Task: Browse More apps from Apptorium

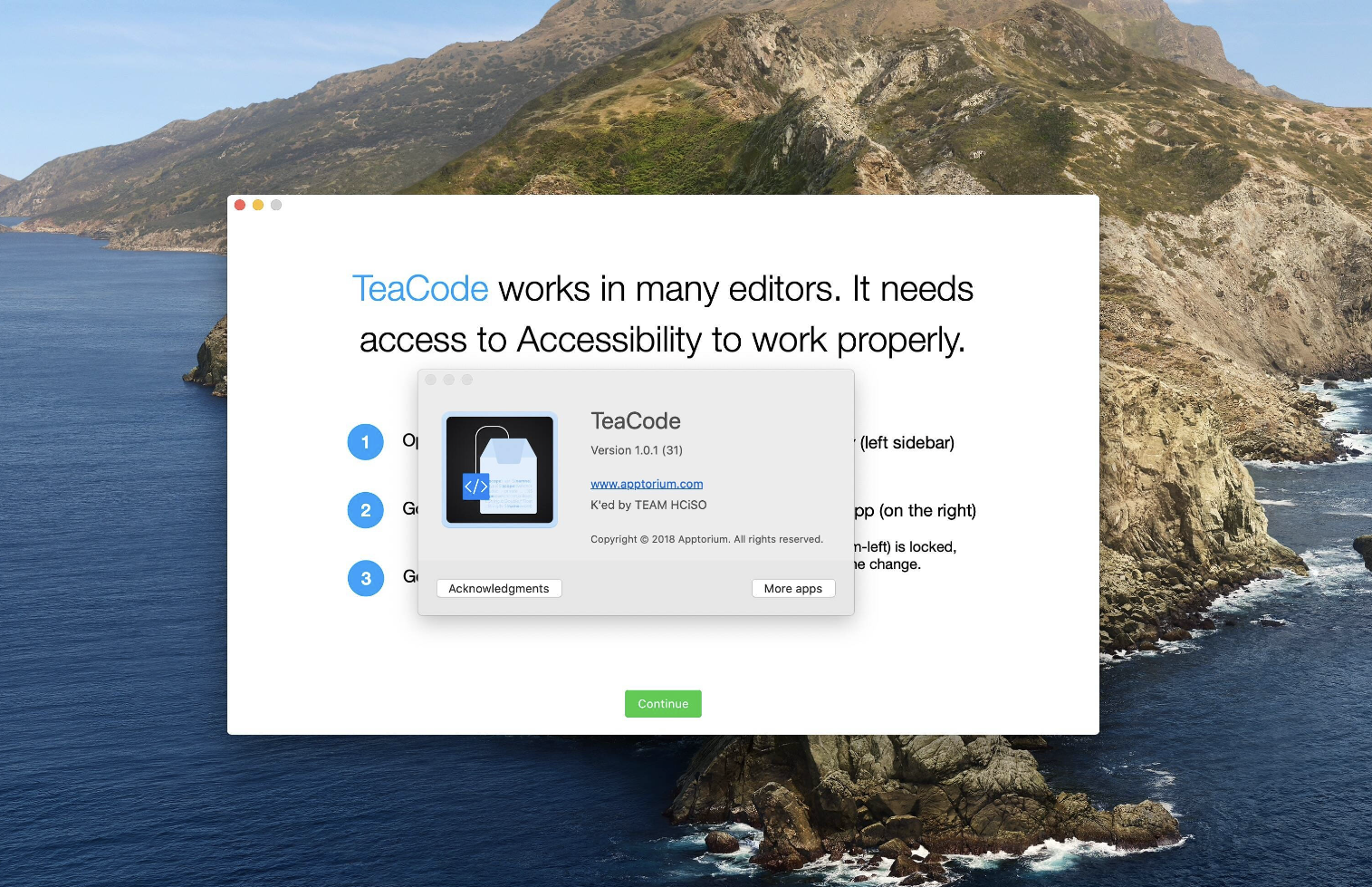Action: pos(792,588)
